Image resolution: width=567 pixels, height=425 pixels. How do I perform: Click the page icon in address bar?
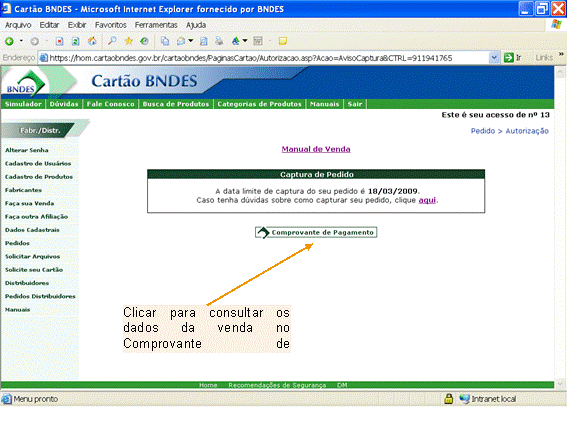coord(43,58)
